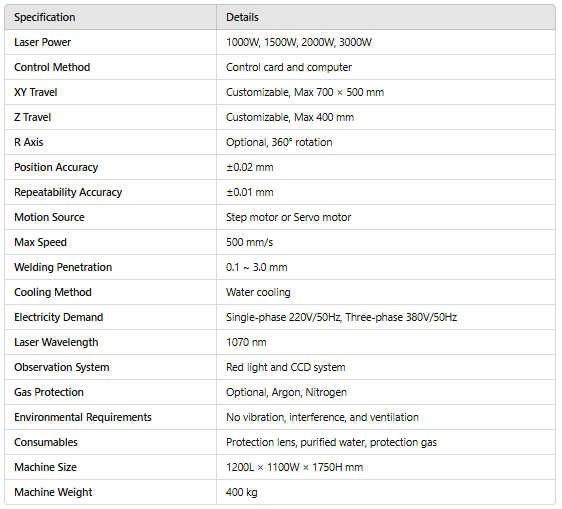Select the Laser Power row label
This screenshot has width=562, height=509.
[43, 42]
